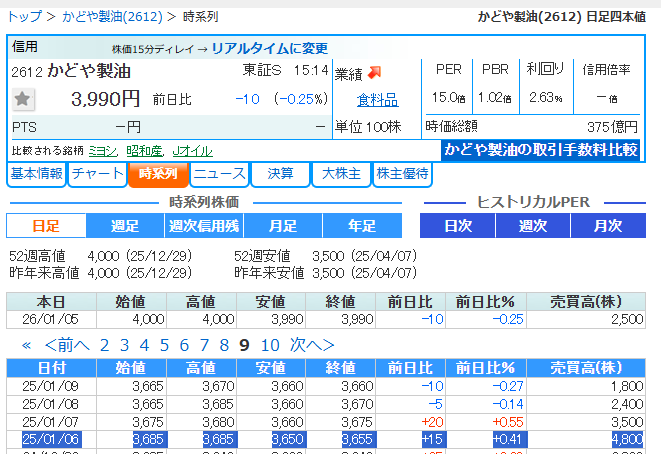Open the チャート tab
This screenshot has height=454, width=661.
point(97,174)
